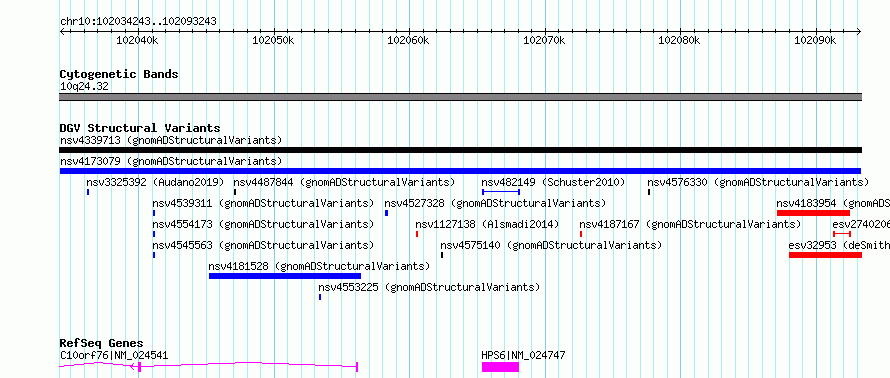Click the esv32953 red variant bar
This screenshot has width=890, height=378.
825,255
